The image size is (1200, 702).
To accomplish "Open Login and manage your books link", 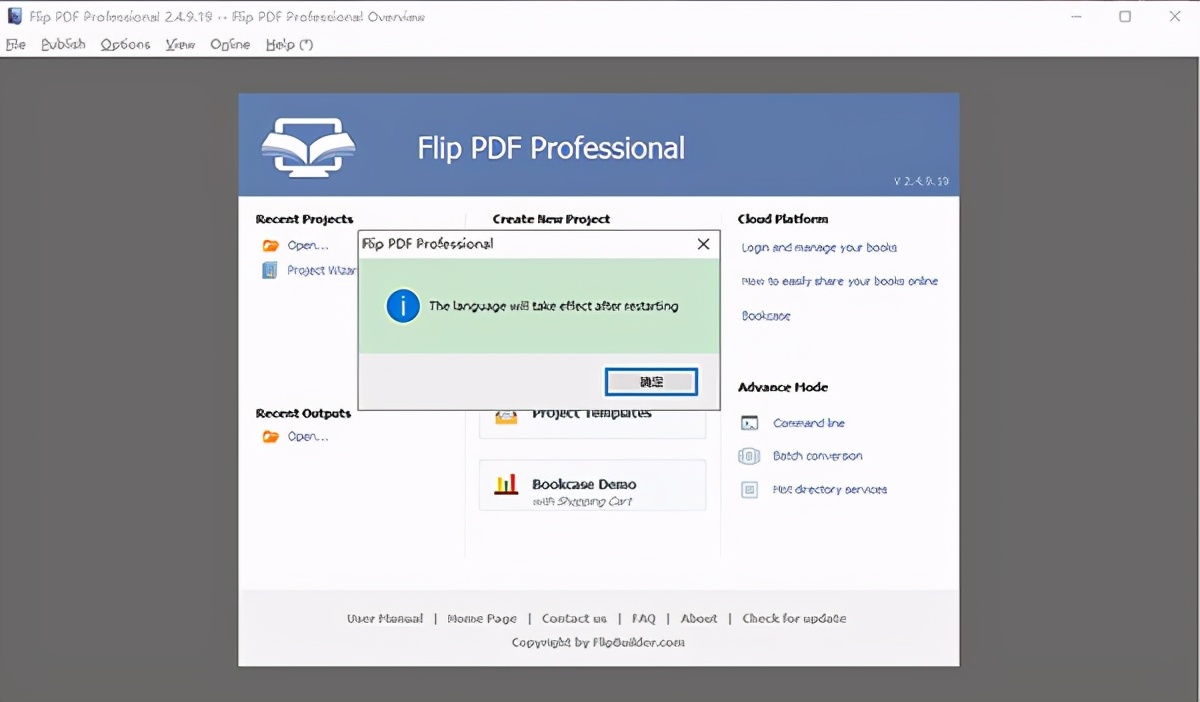I will [x=819, y=247].
